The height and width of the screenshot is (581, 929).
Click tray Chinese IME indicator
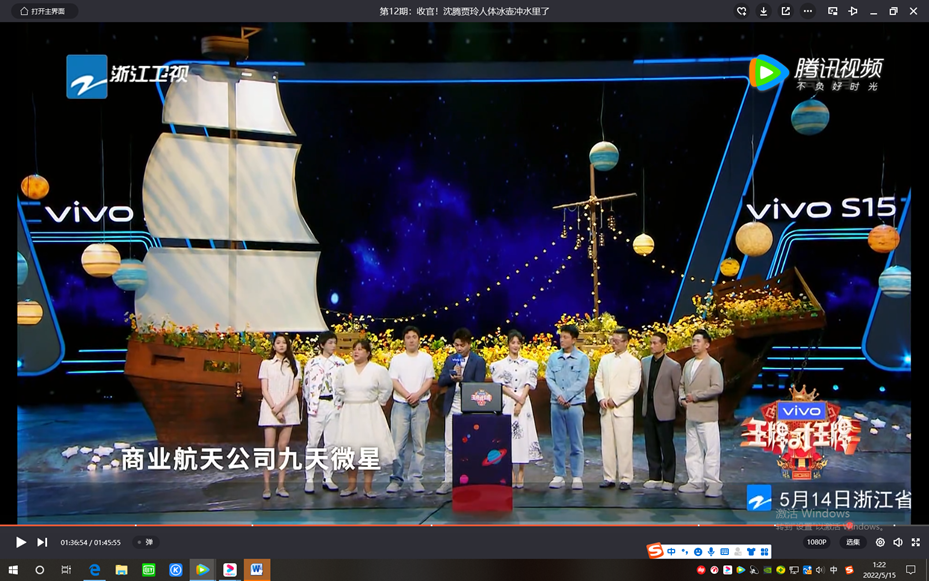click(833, 570)
